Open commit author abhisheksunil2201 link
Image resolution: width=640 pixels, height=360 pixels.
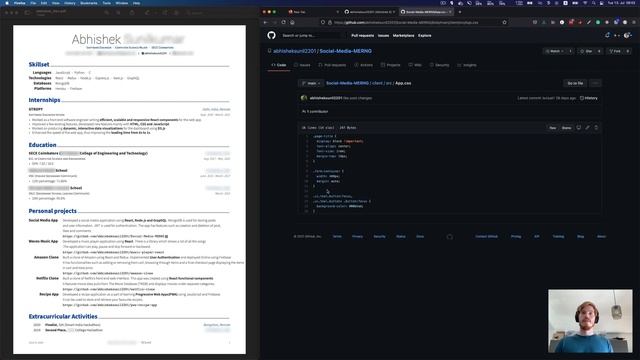point(326,98)
